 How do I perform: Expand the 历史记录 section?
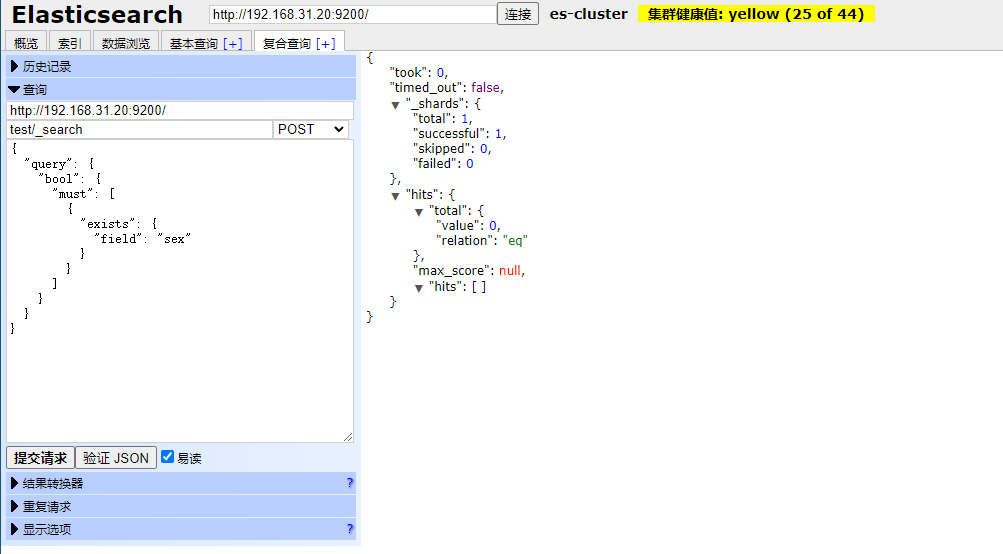click(181, 67)
